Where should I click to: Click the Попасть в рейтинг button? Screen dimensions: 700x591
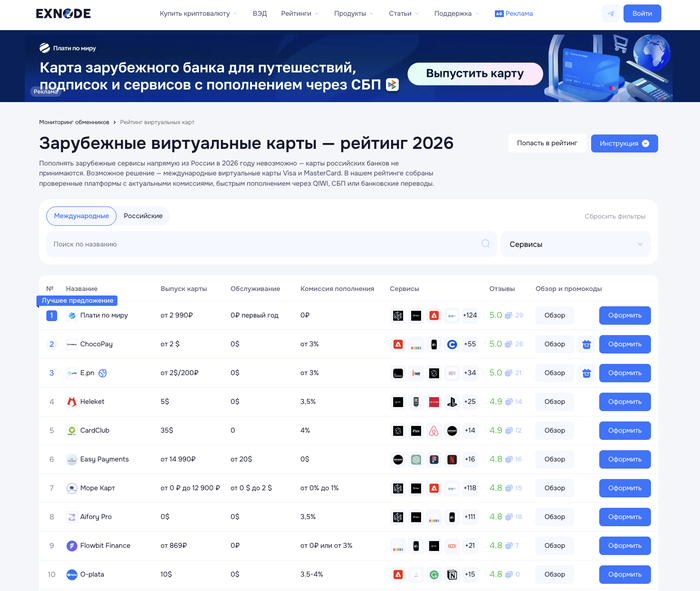click(547, 143)
